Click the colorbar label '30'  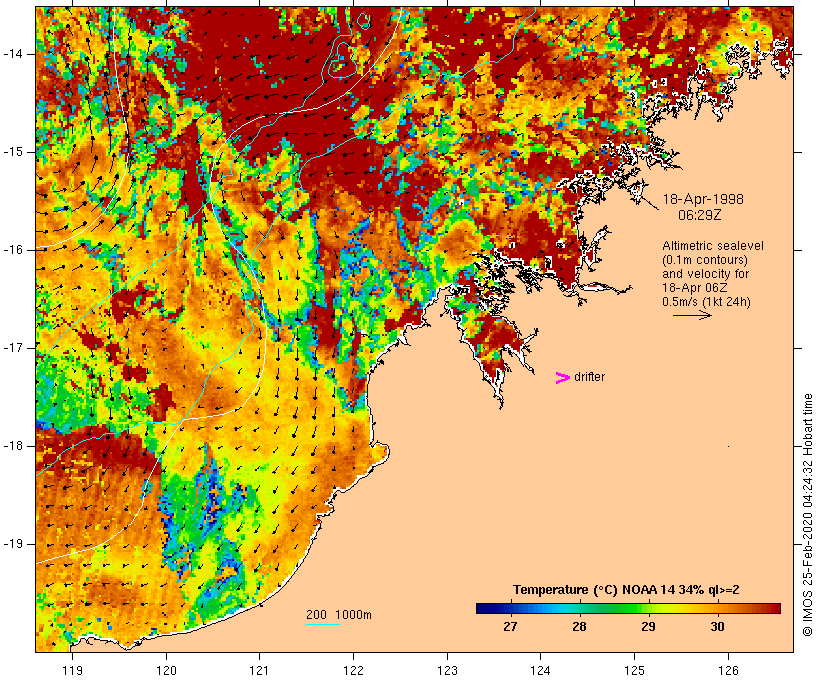point(718,626)
